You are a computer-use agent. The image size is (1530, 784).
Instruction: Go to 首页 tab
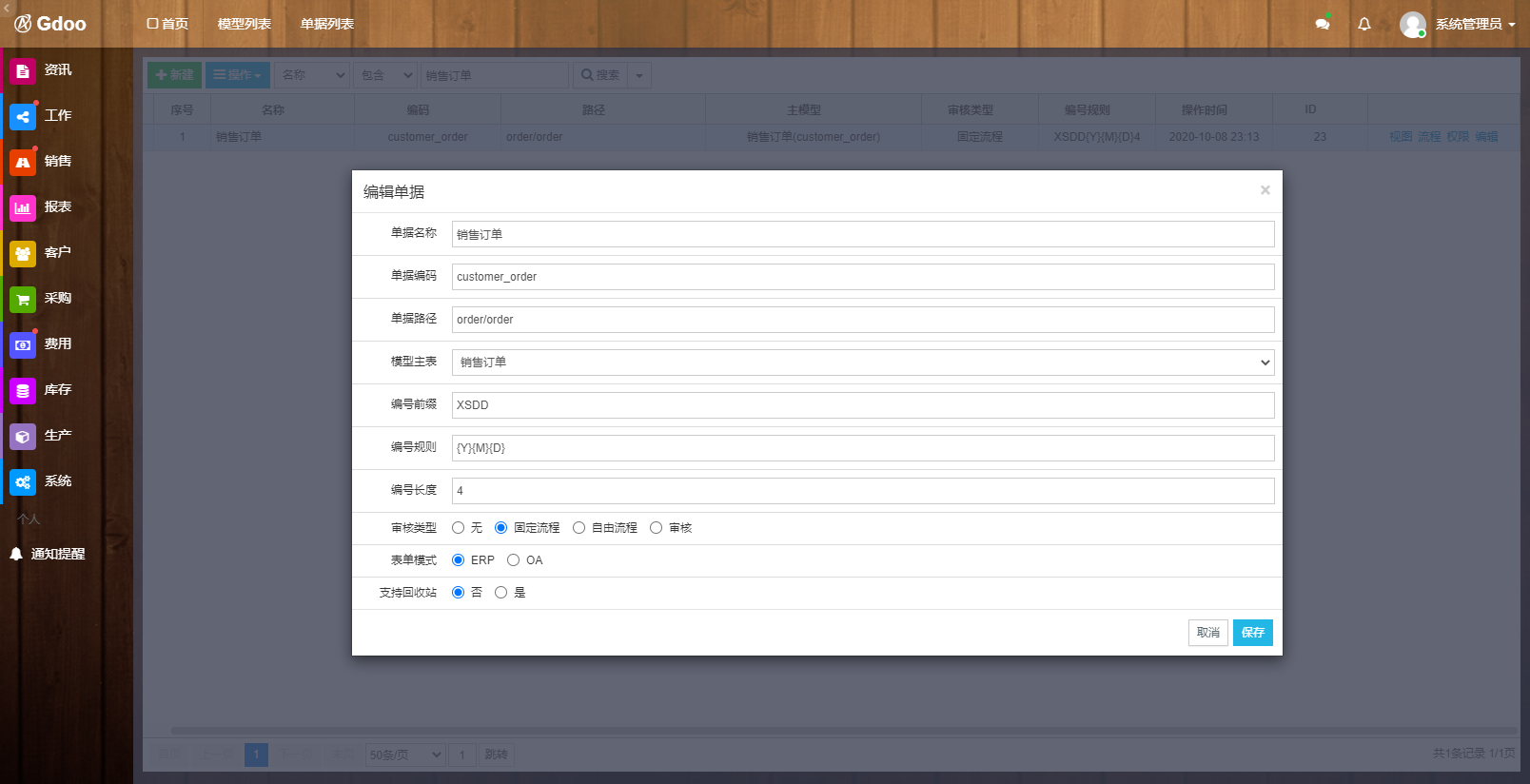click(167, 24)
